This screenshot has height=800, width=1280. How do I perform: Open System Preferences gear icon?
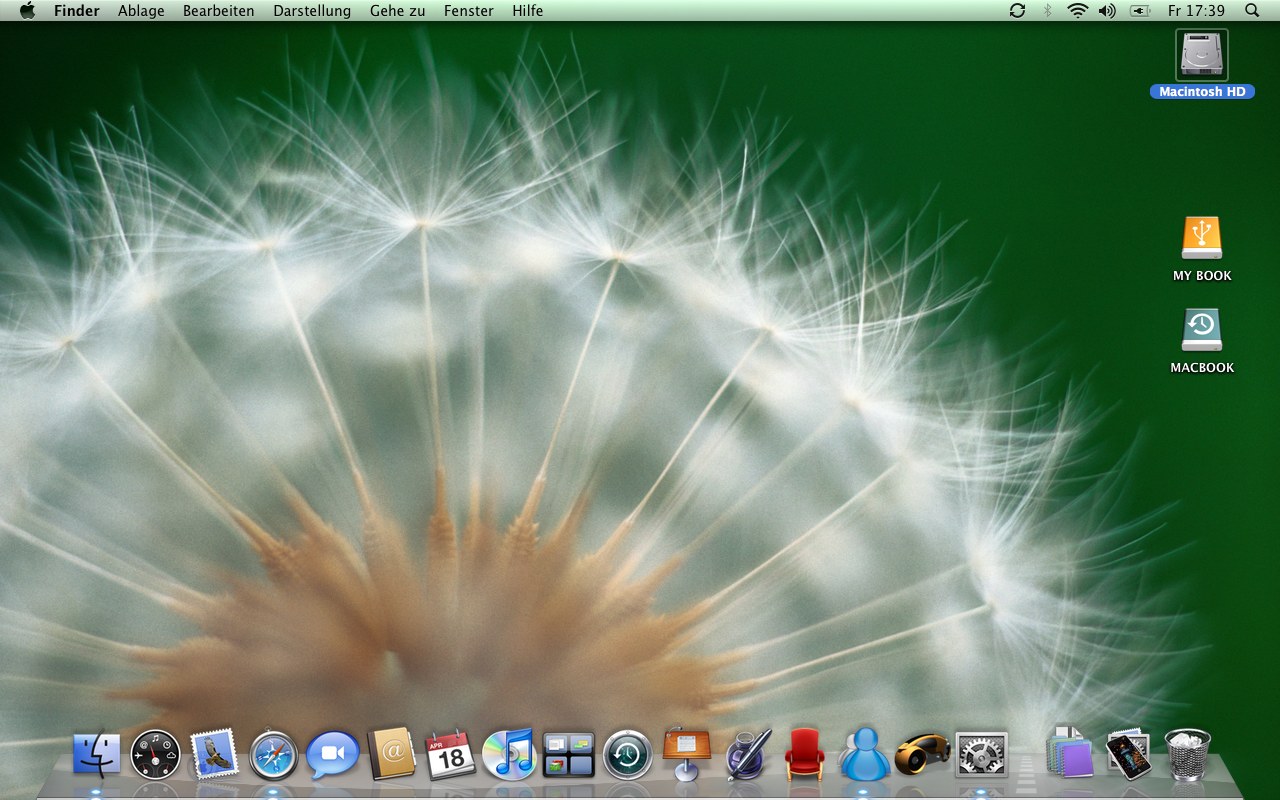[x=982, y=755]
